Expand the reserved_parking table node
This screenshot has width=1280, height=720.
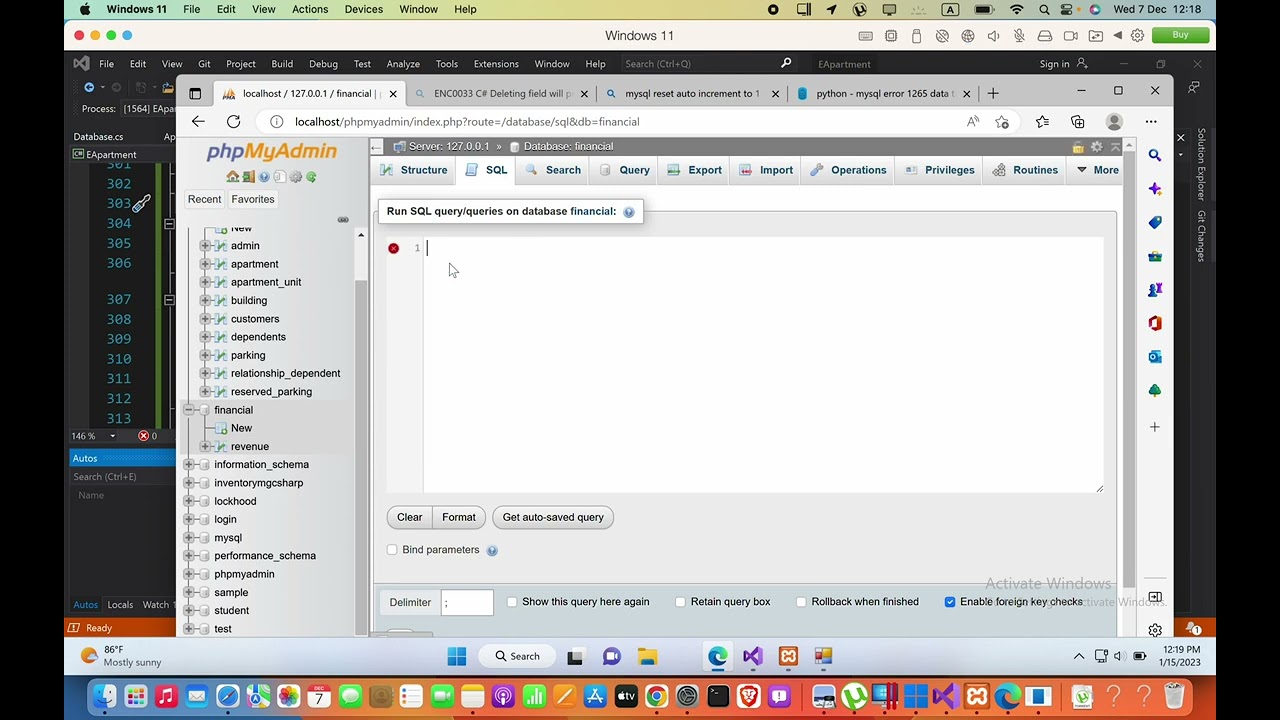[x=206, y=392]
